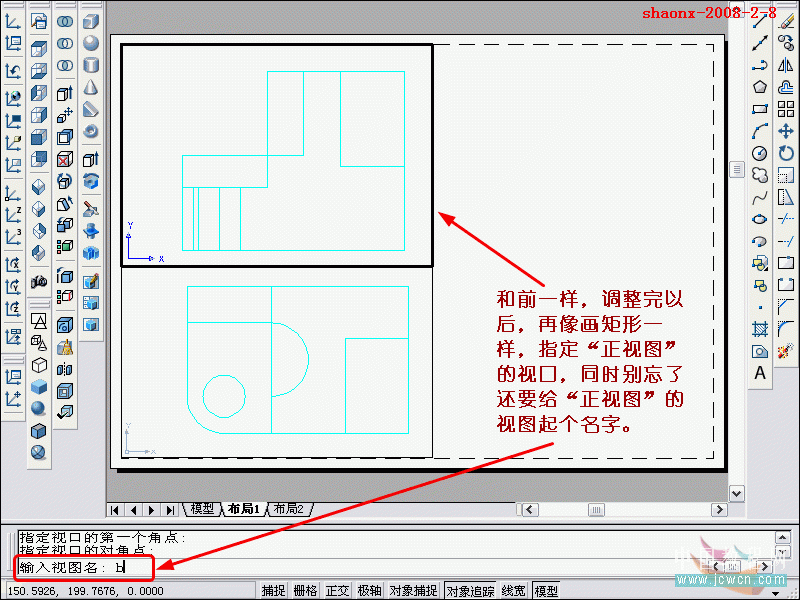Jump to first layout tab arrow
The width and height of the screenshot is (800, 600).
coord(115,510)
